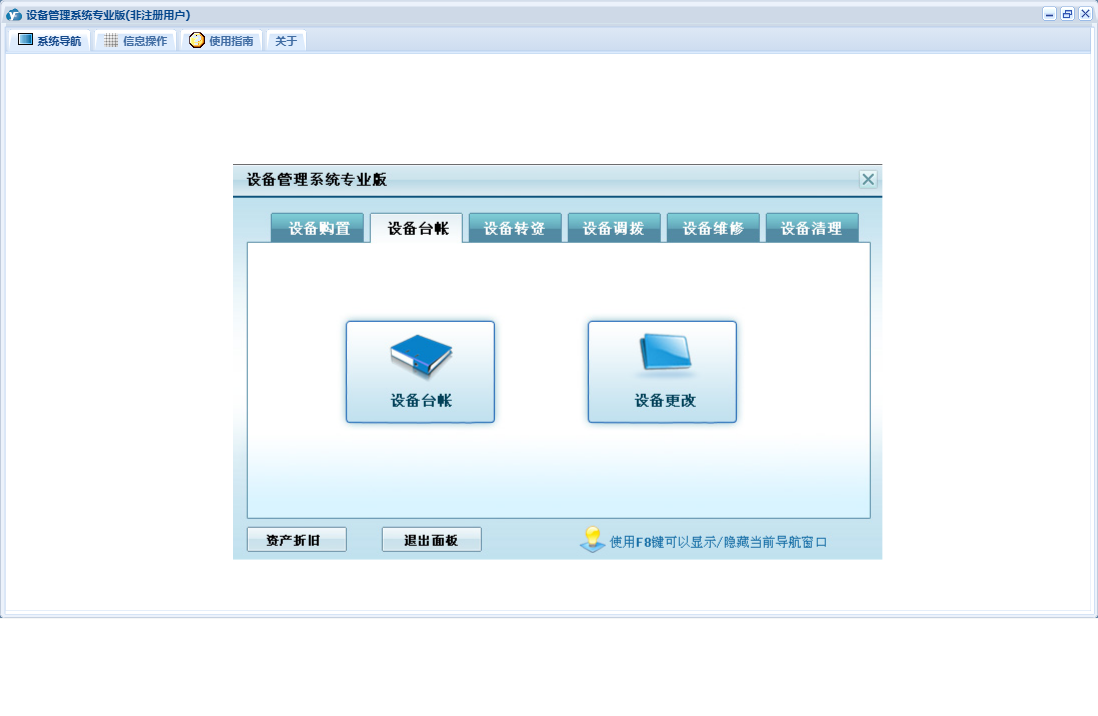This screenshot has height=716, width=1098.
Task: Click the blue book icon for 设备台帐
Action: pyautogui.click(x=420, y=357)
